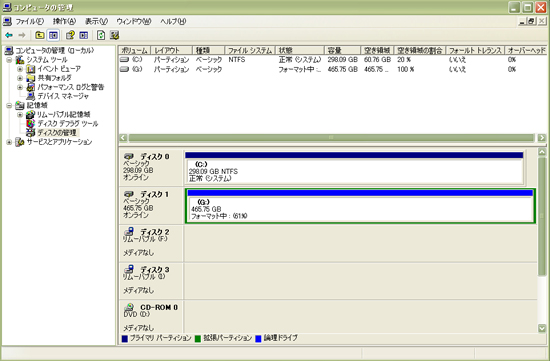This screenshot has width=550, height=361.
Task: Sort by the 状態 column header
Action: [300, 50]
